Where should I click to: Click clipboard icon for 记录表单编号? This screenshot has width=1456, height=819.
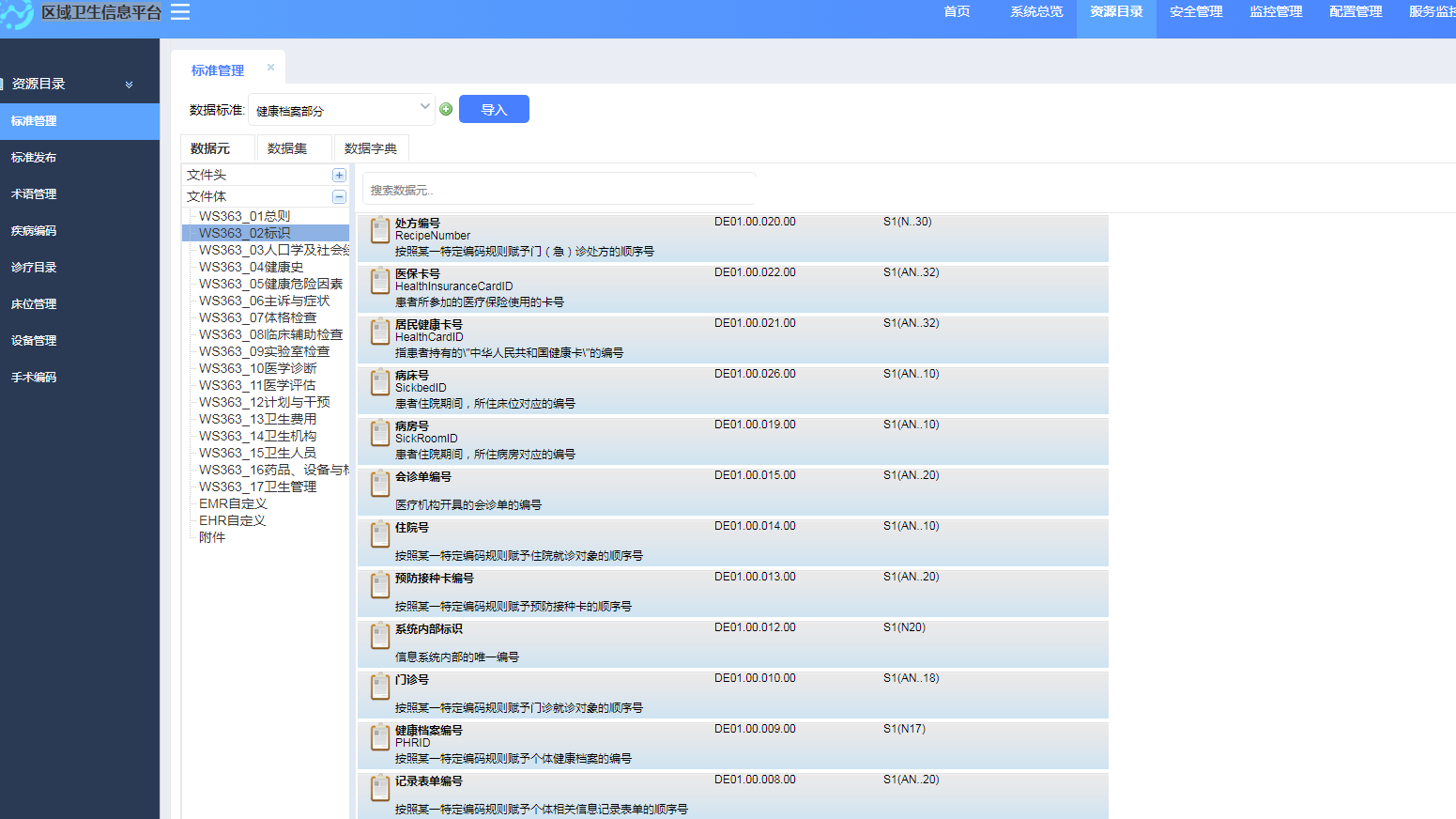380,788
